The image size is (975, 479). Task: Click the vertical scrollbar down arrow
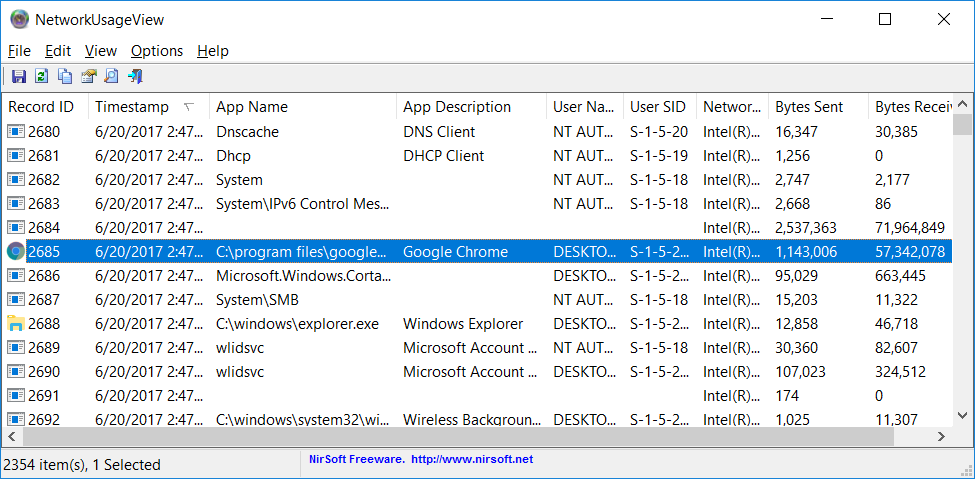pos(962,415)
